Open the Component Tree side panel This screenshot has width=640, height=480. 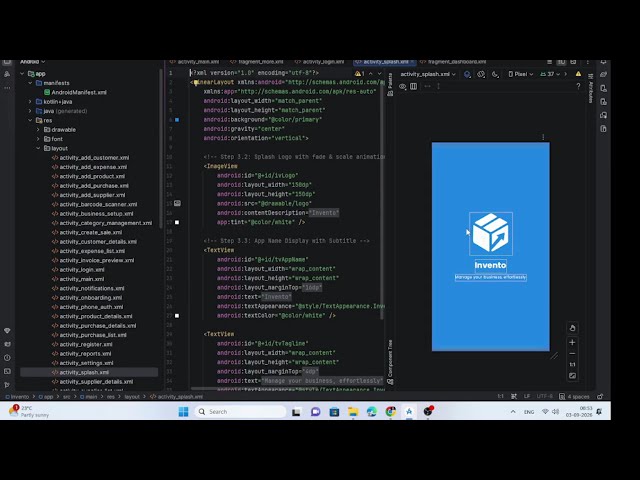point(390,362)
